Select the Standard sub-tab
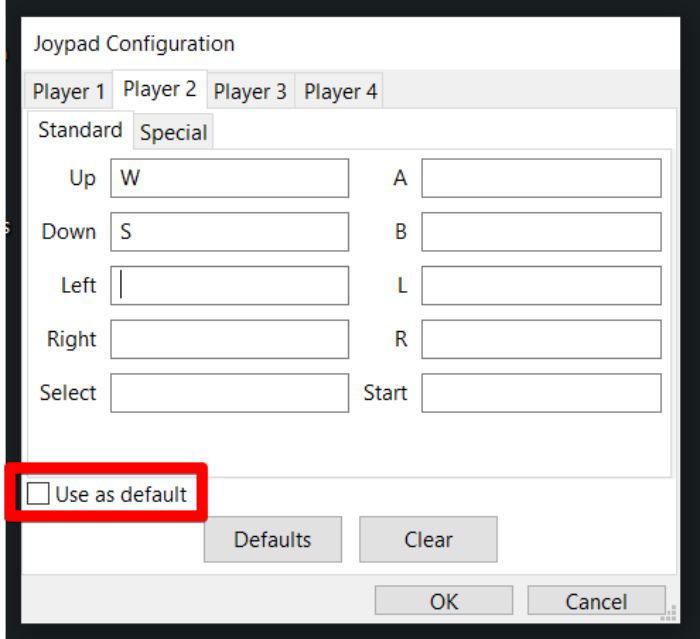The width and height of the screenshot is (700, 639). tap(80, 130)
